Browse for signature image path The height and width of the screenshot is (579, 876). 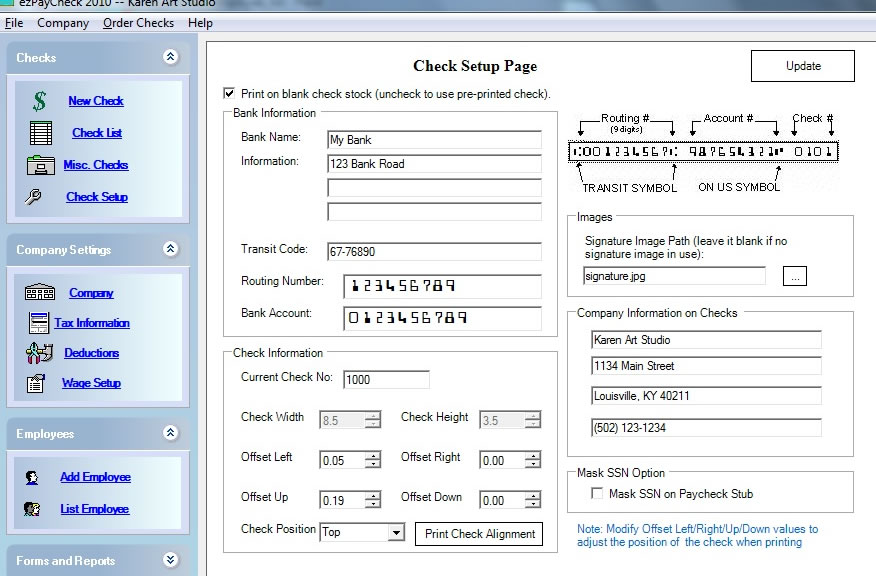pyautogui.click(x=794, y=276)
